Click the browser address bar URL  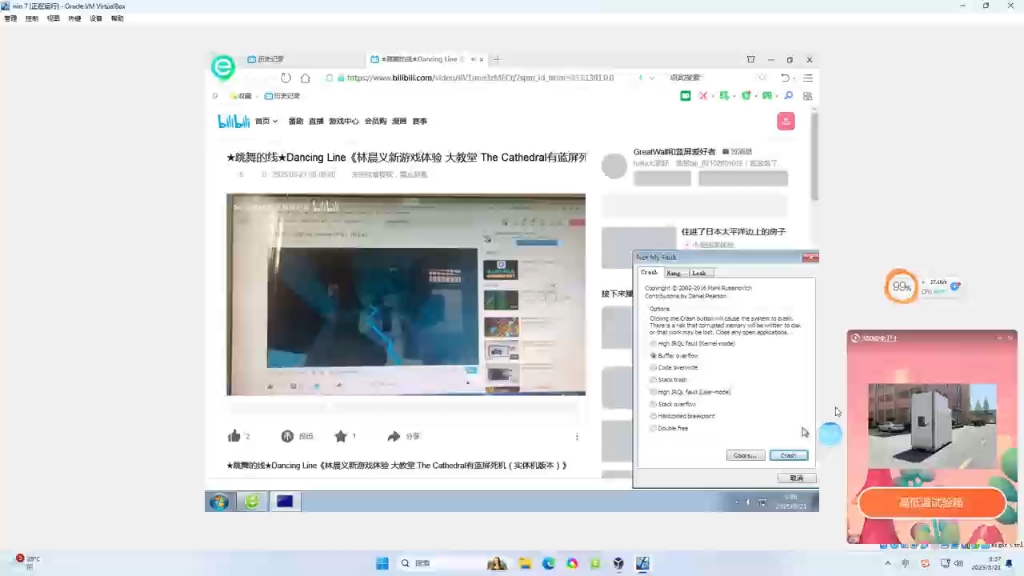point(480,78)
